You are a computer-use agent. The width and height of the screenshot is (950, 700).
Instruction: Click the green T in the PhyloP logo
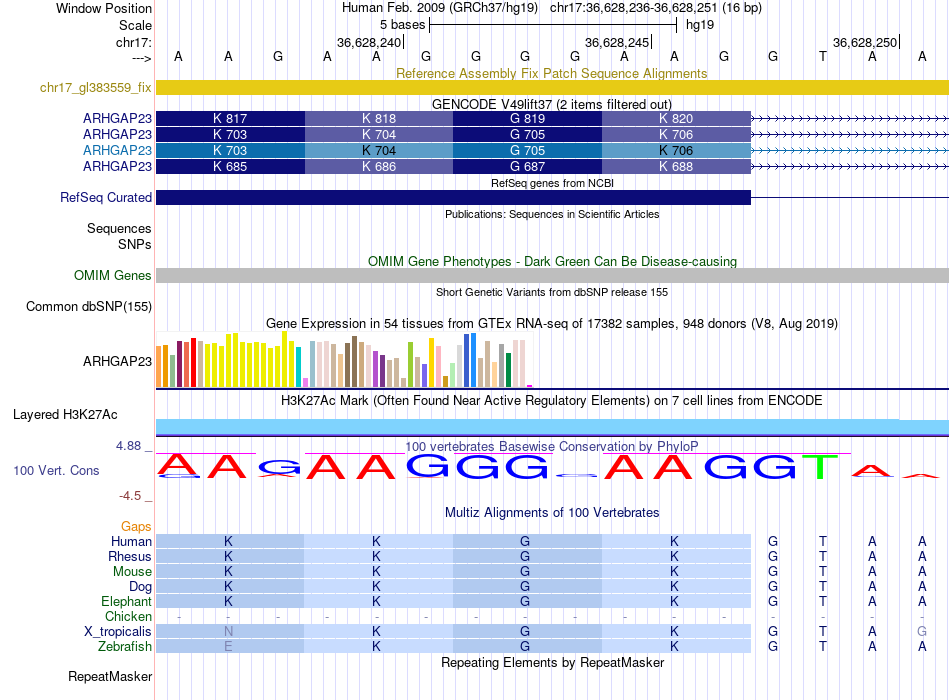(820, 467)
